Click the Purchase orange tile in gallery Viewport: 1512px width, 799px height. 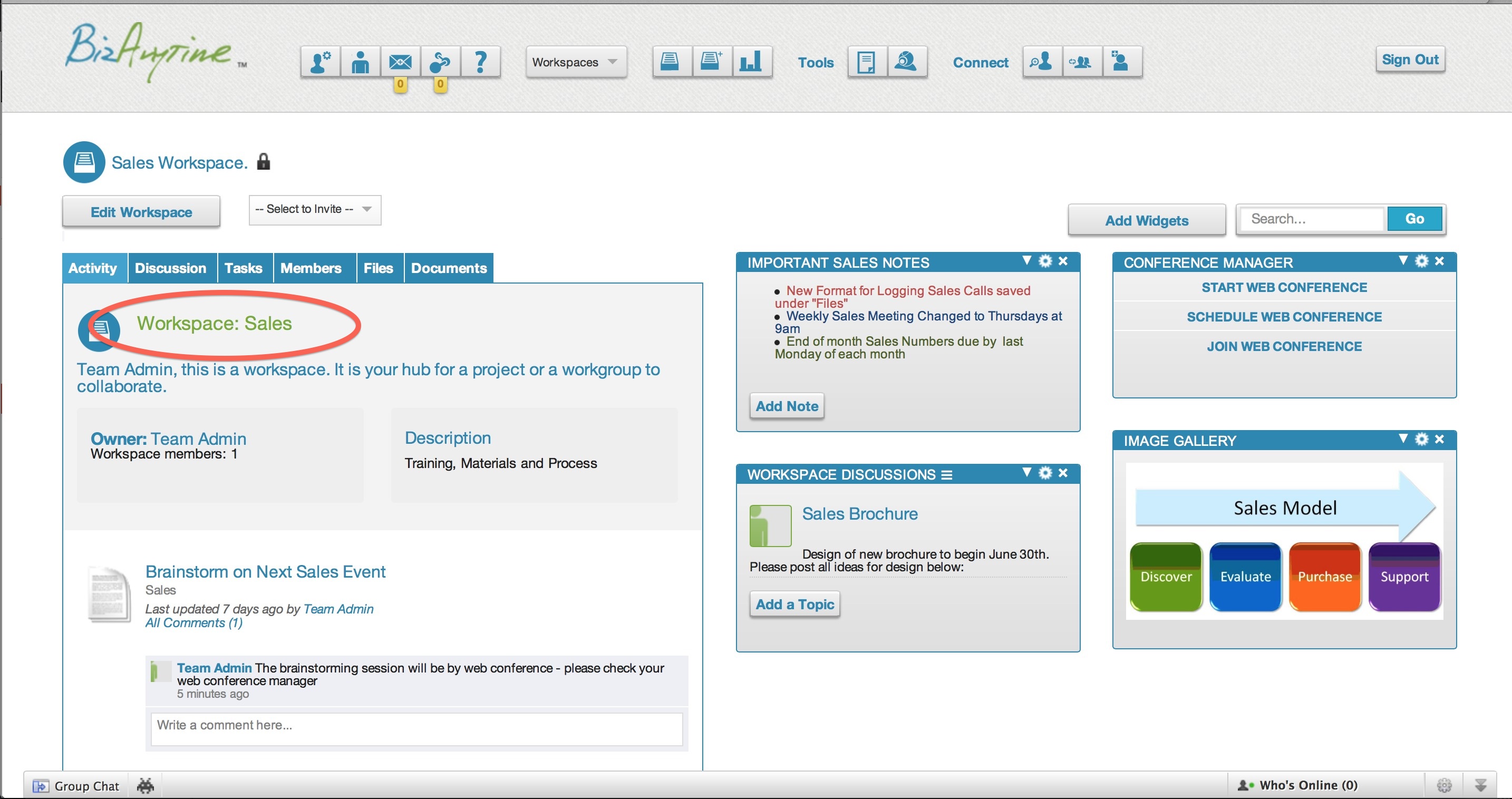pyautogui.click(x=1324, y=577)
